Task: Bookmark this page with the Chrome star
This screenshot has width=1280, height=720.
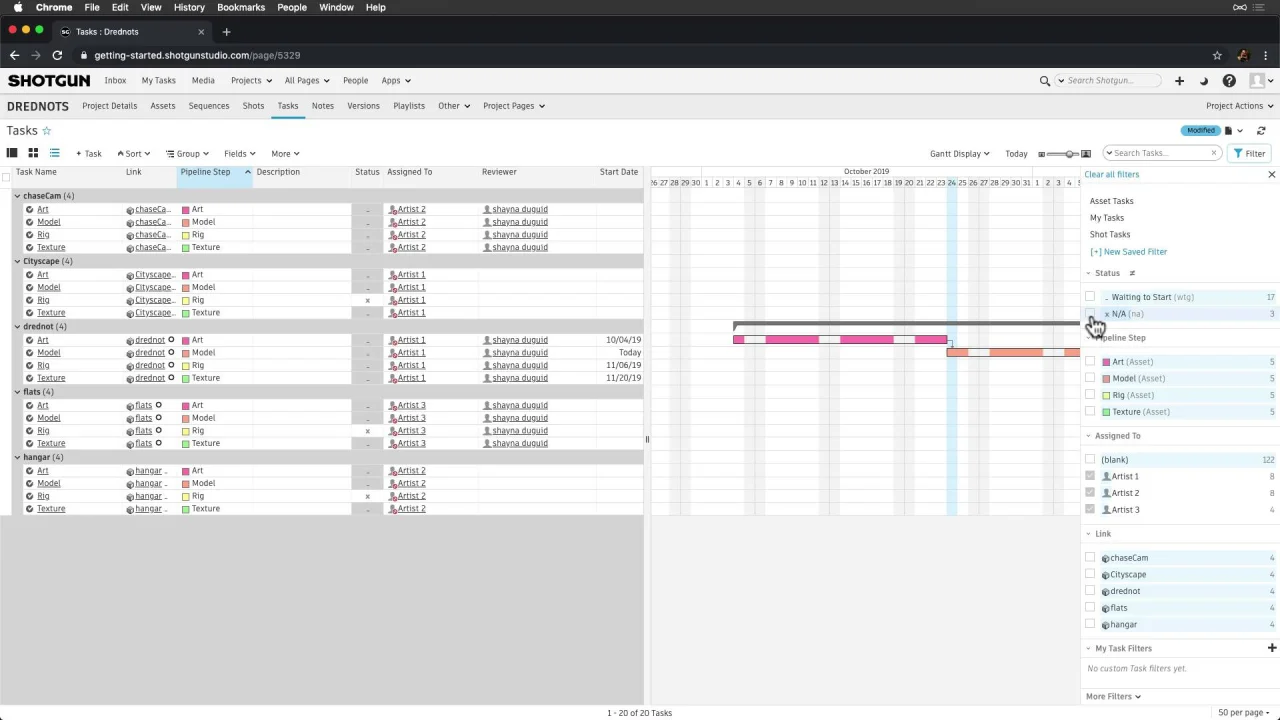Action: (1217, 56)
